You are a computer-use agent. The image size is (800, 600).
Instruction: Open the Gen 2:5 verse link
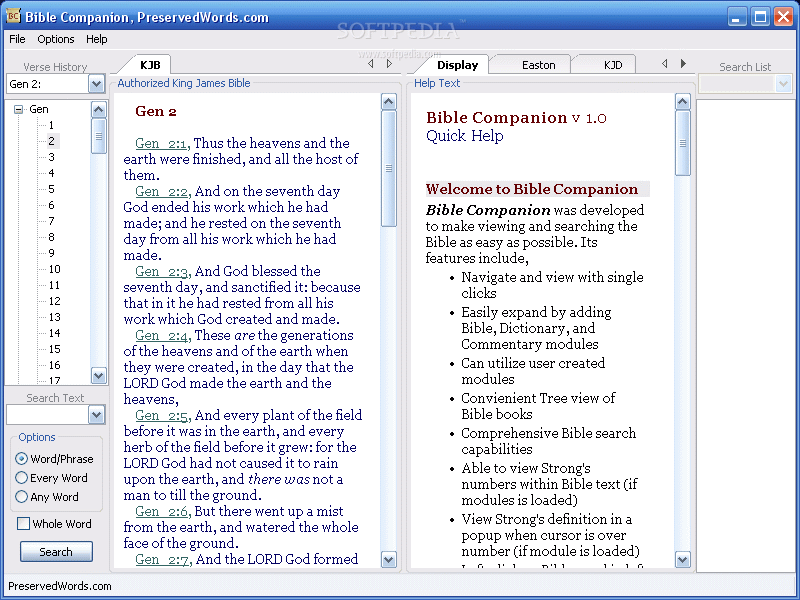pyautogui.click(x=162, y=415)
